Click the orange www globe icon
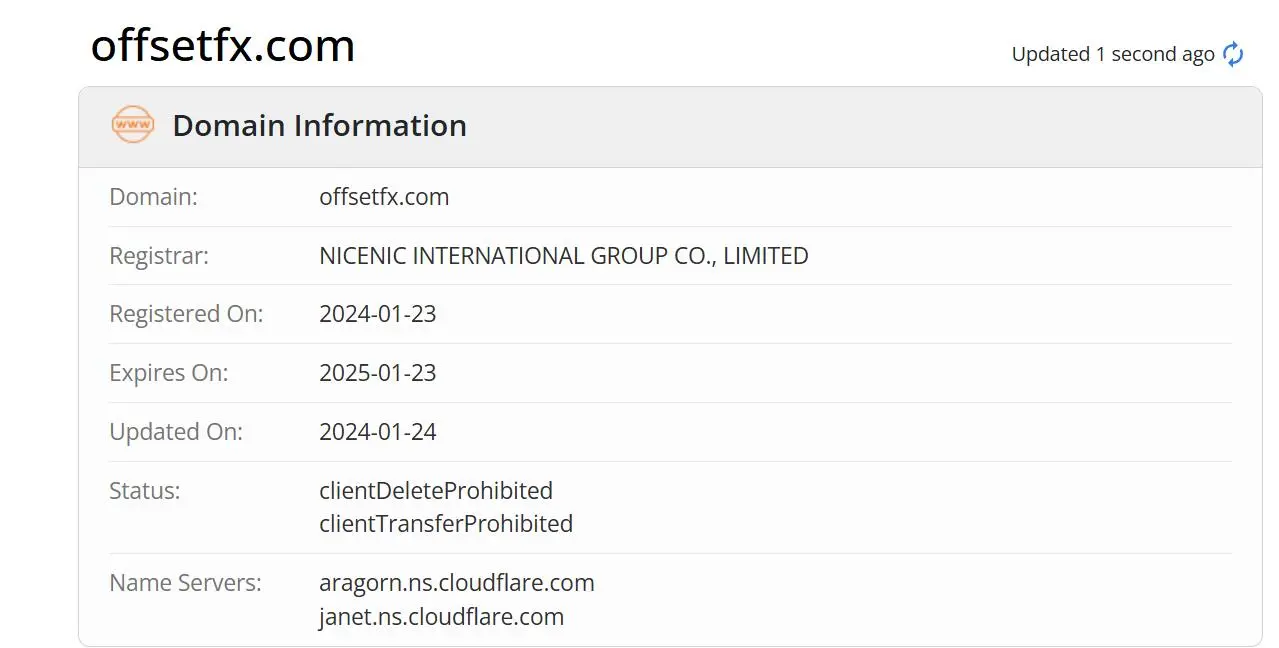Viewport: 1279px width, 648px height. (x=132, y=125)
